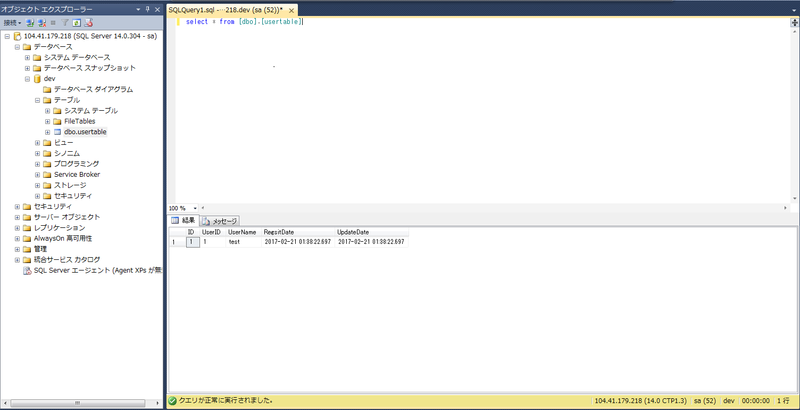
Task: Click the UserID column header
Action: point(213,232)
